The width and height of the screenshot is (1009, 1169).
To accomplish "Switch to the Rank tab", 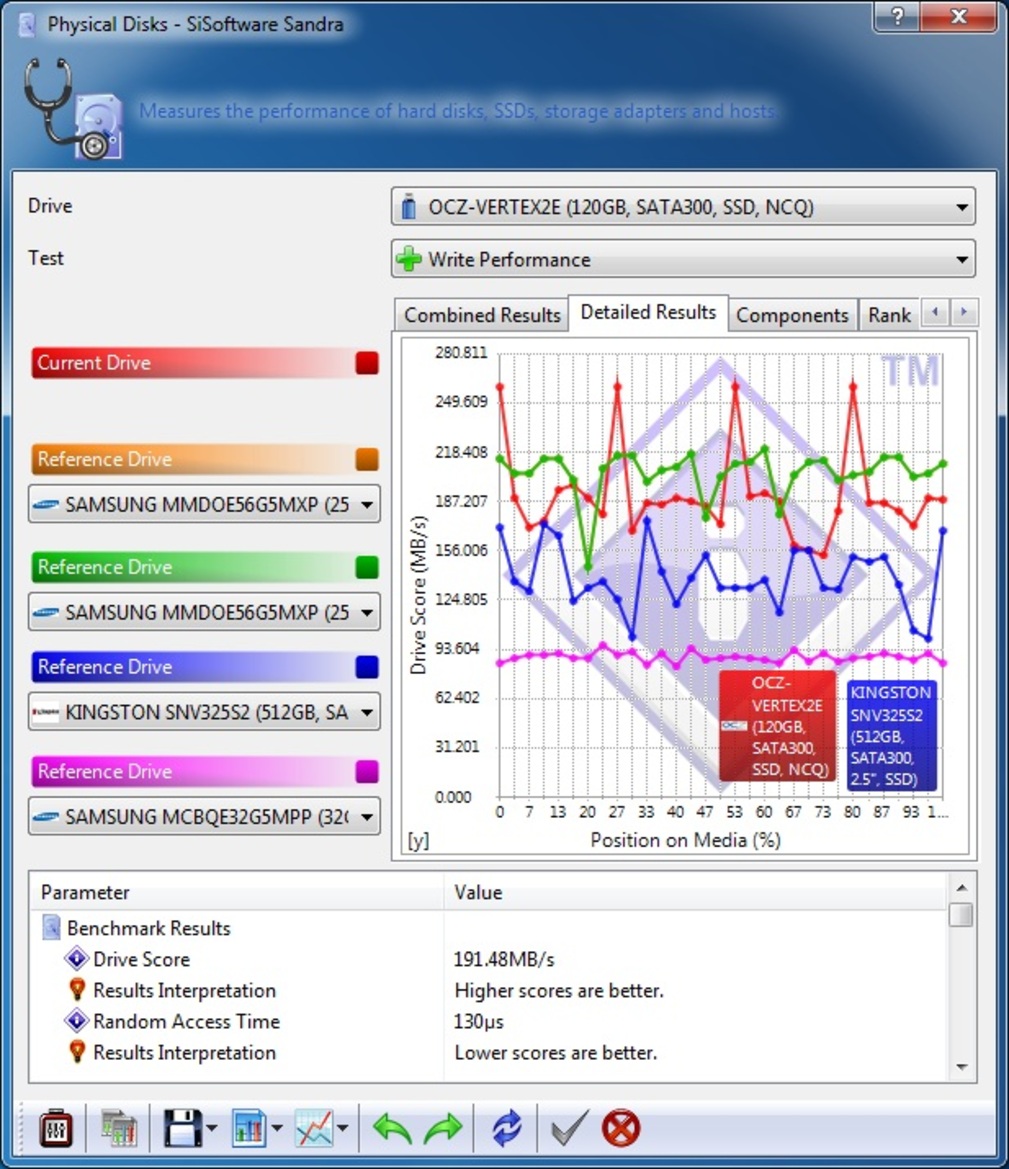I will [889, 315].
